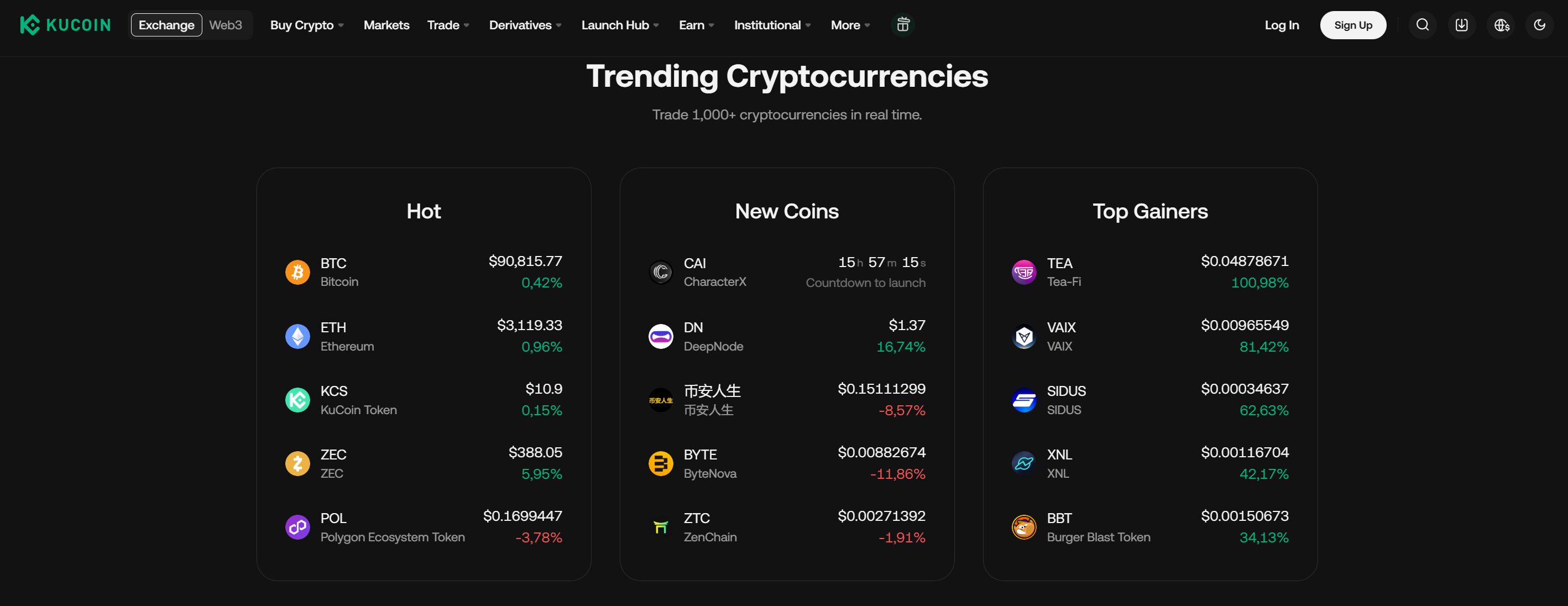Click the Log In link
This screenshot has width=1568, height=606.
(1281, 25)
